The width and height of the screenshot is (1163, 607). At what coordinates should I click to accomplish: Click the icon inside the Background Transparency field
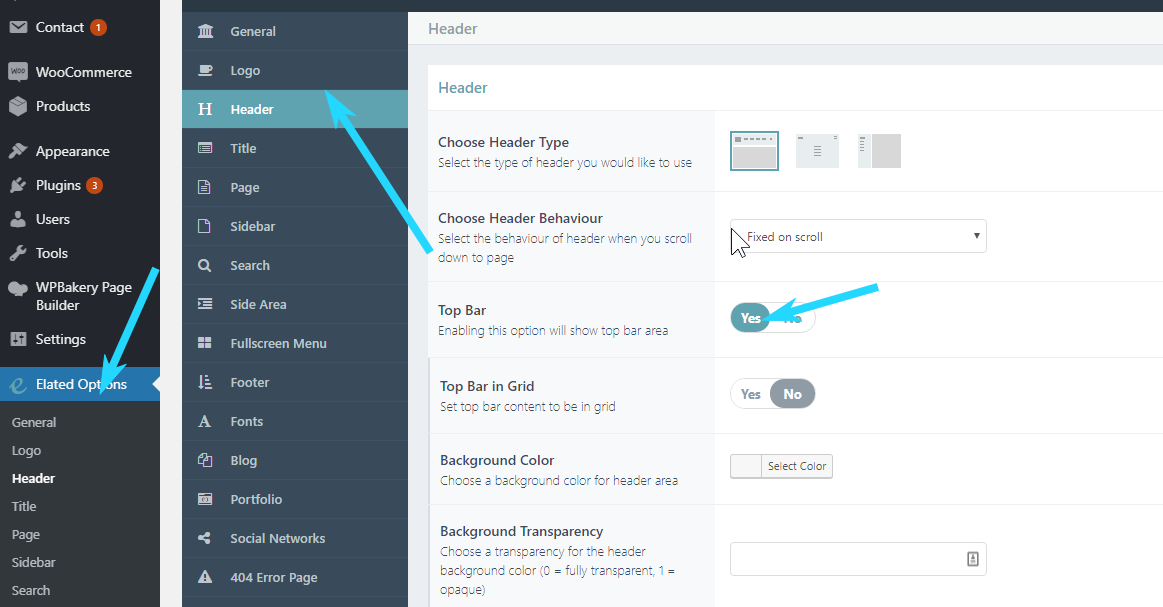tap(972, 560)
